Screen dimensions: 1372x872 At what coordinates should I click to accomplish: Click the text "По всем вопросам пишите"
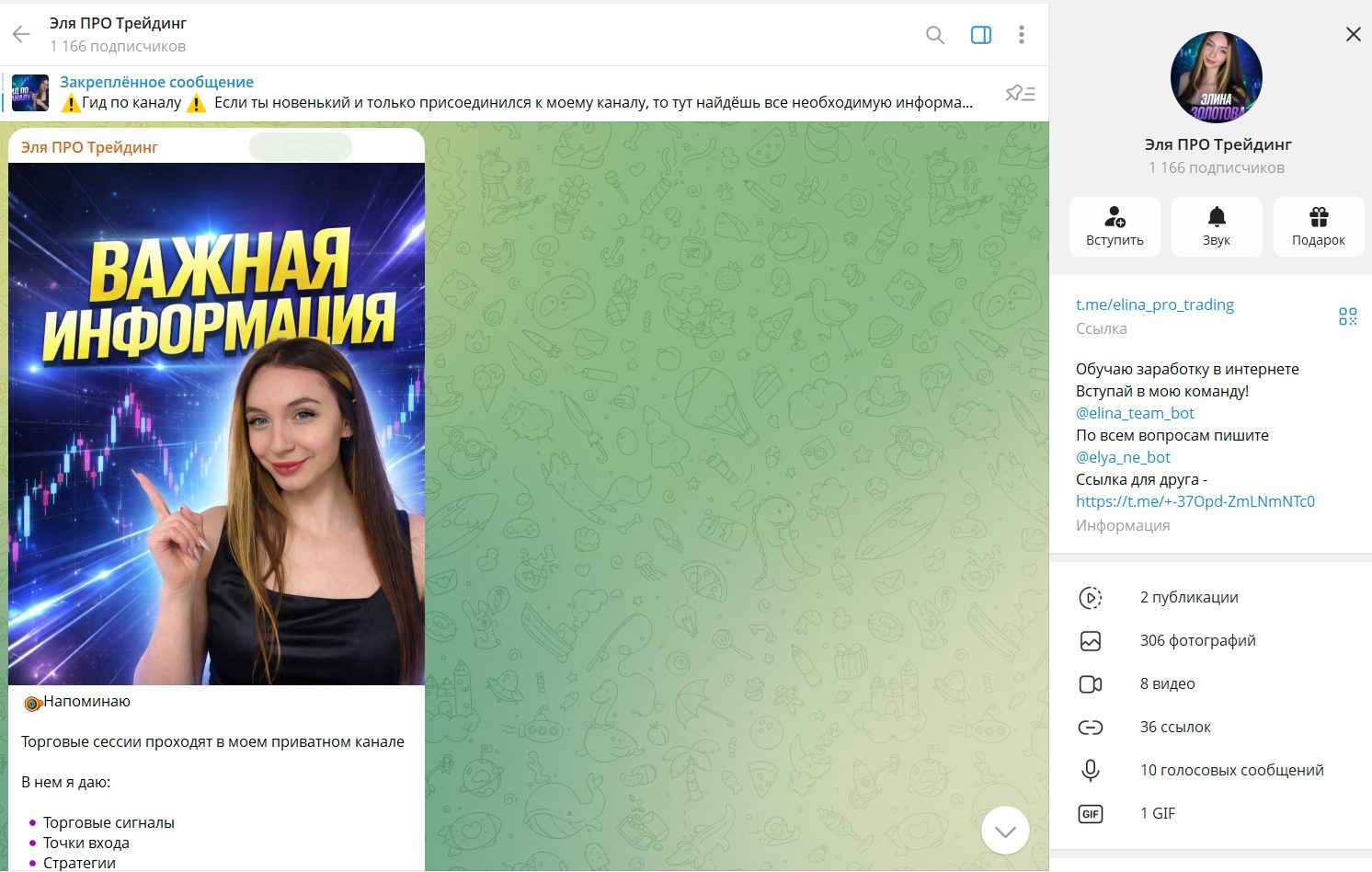1172,435
